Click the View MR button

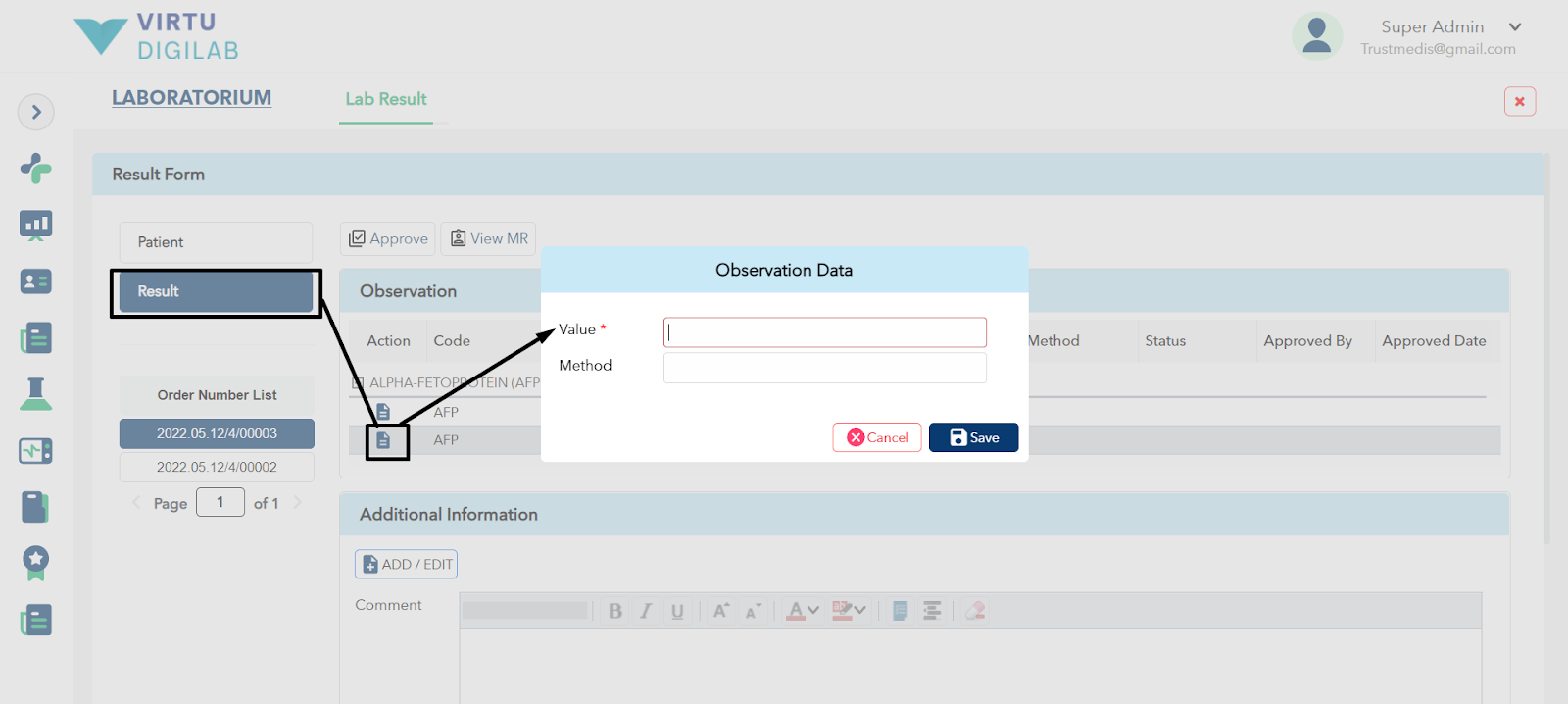pyautogui.click(x=488, y=238)
